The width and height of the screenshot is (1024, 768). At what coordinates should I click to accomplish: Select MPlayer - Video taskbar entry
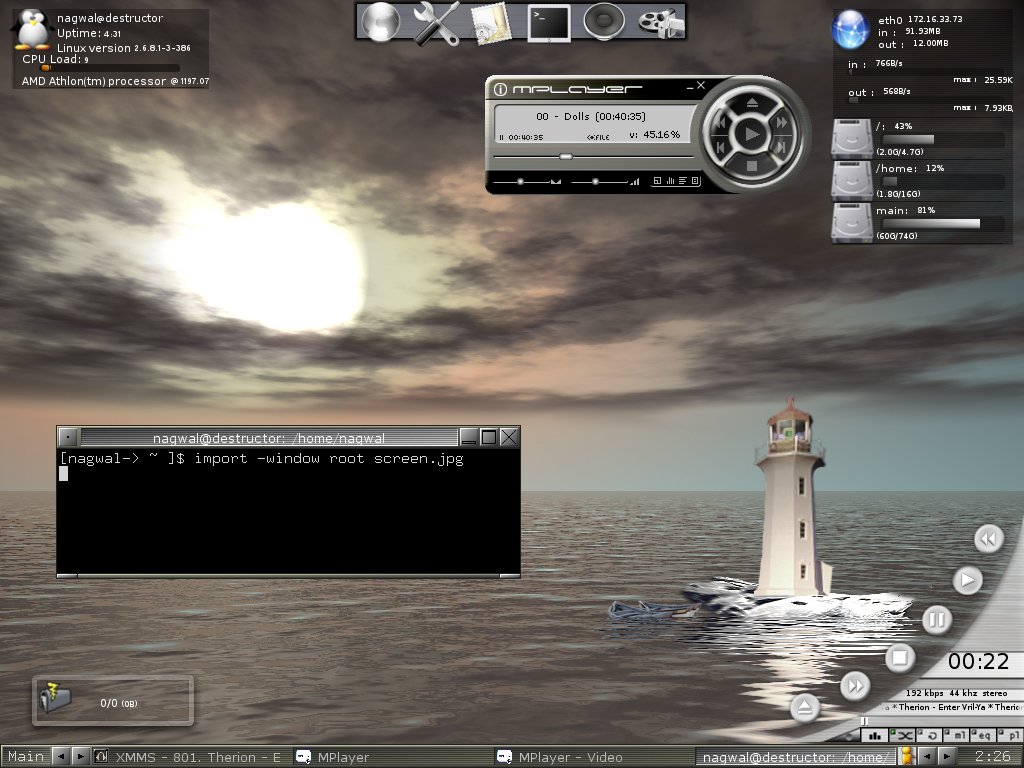click(x=592, y=757)
